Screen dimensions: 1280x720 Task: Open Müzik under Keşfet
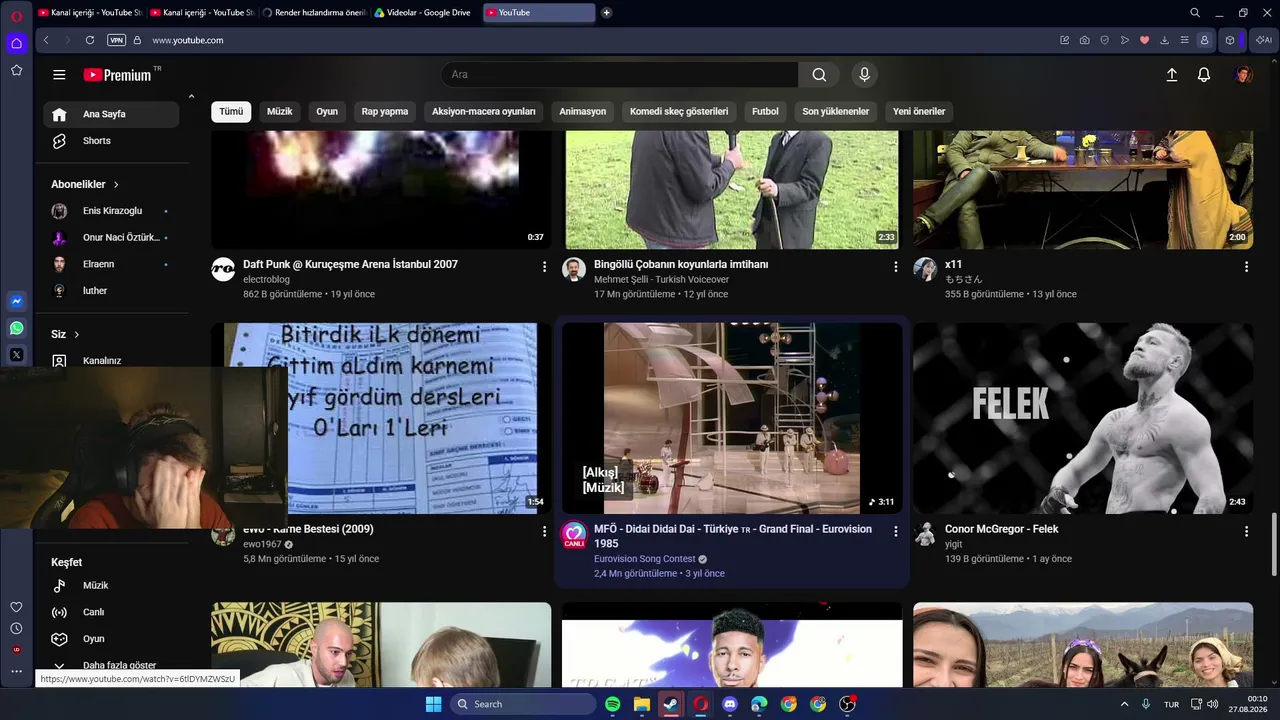coord(111,586)
